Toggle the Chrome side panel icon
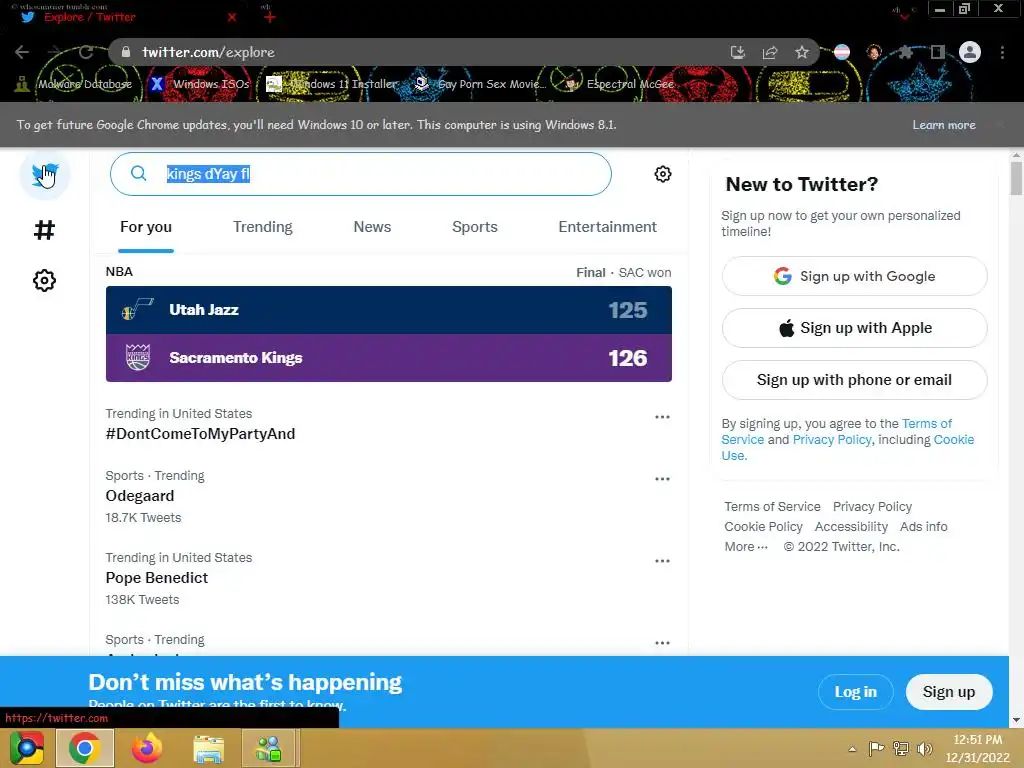 938,52
